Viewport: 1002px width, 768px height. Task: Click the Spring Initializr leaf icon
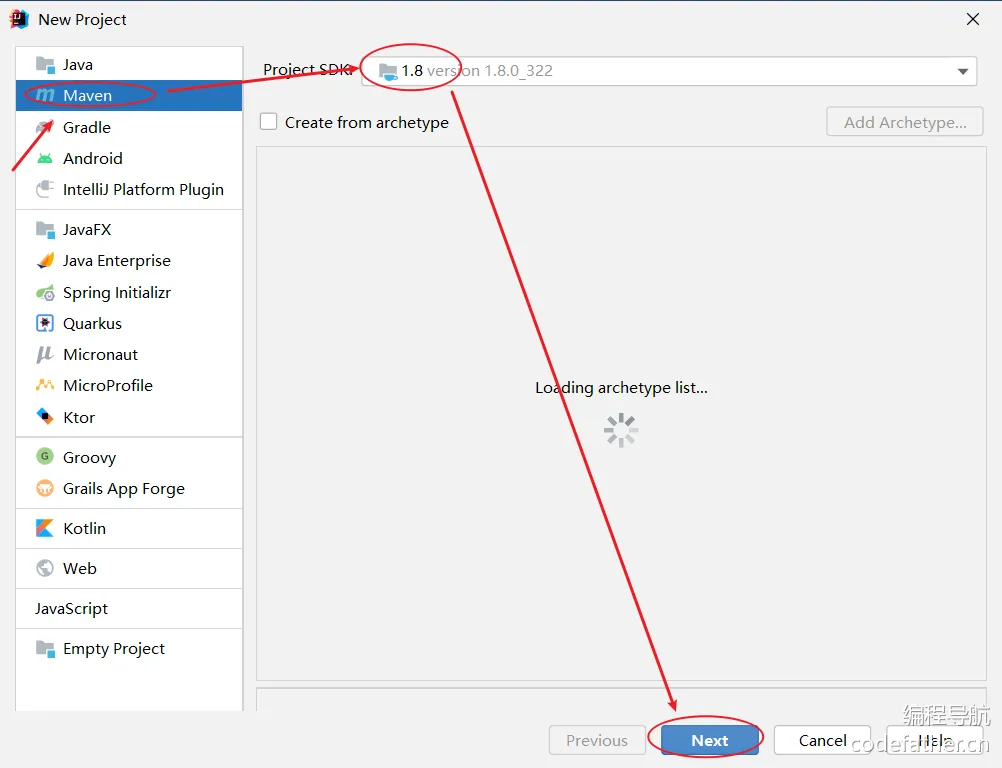coord(45,293)
